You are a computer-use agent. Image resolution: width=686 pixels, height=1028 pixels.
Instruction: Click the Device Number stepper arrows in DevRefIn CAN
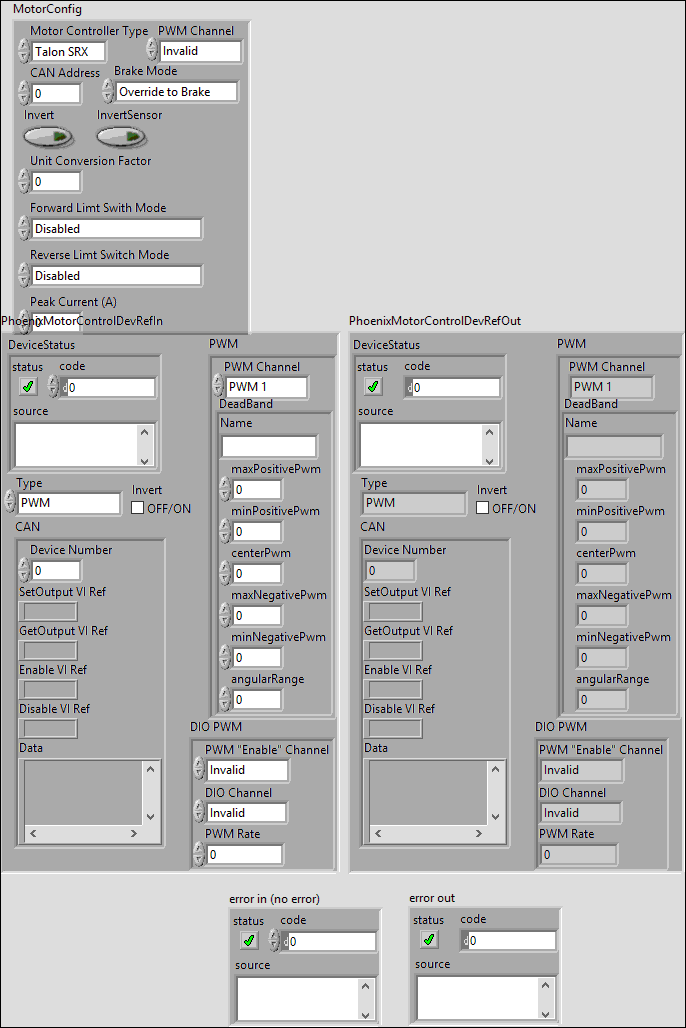point(24,570)
